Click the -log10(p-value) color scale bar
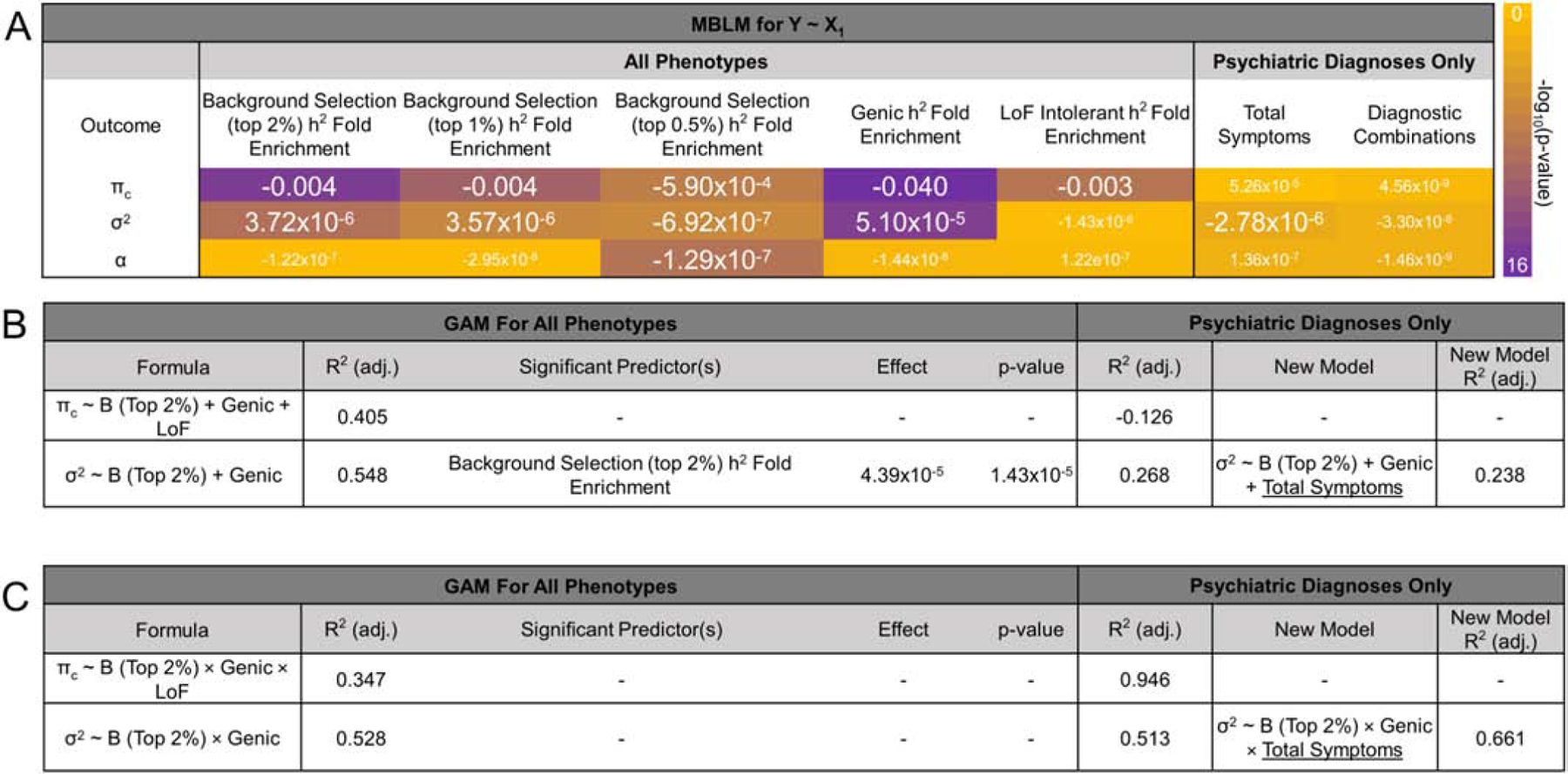The width and height of the screenshot is (1568, 774). (x=1517, y=139)
